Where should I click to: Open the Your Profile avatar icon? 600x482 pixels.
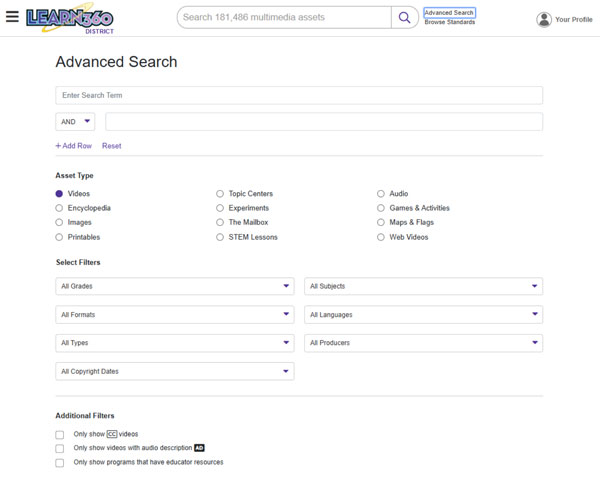[544, 19]
